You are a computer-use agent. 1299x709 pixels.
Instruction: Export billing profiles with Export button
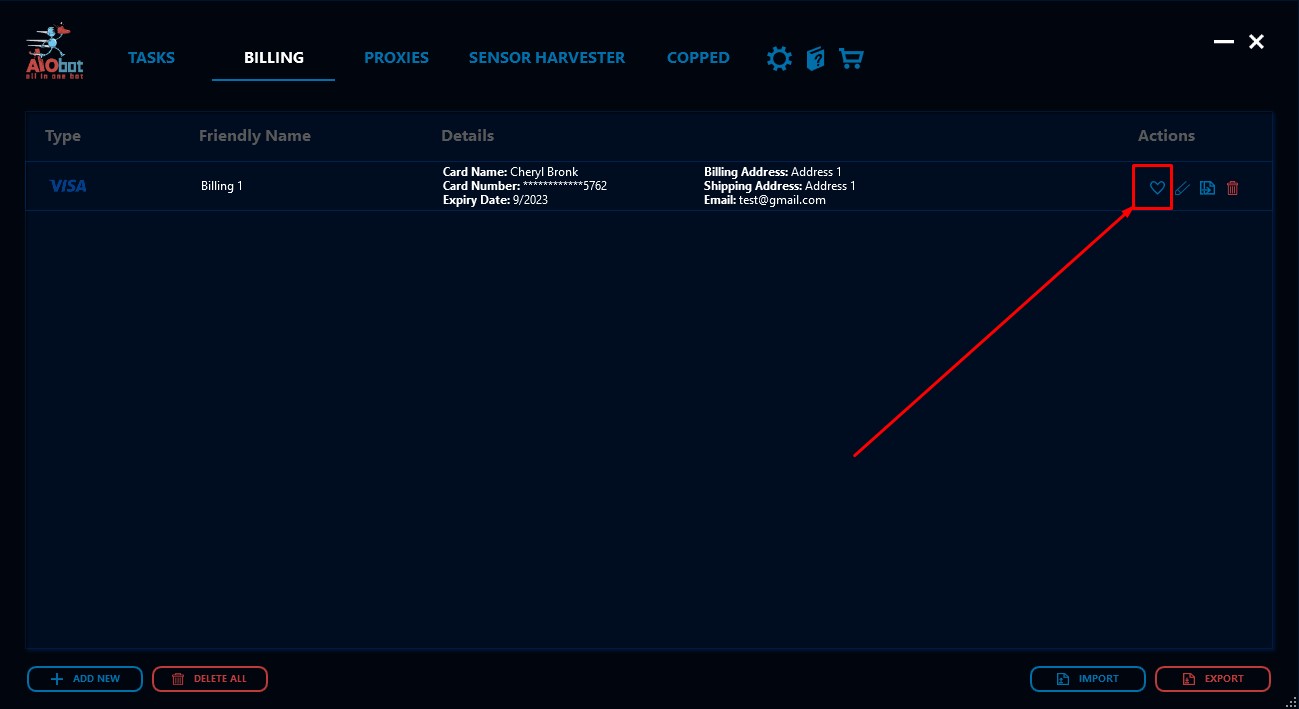tap(1213, 679)
